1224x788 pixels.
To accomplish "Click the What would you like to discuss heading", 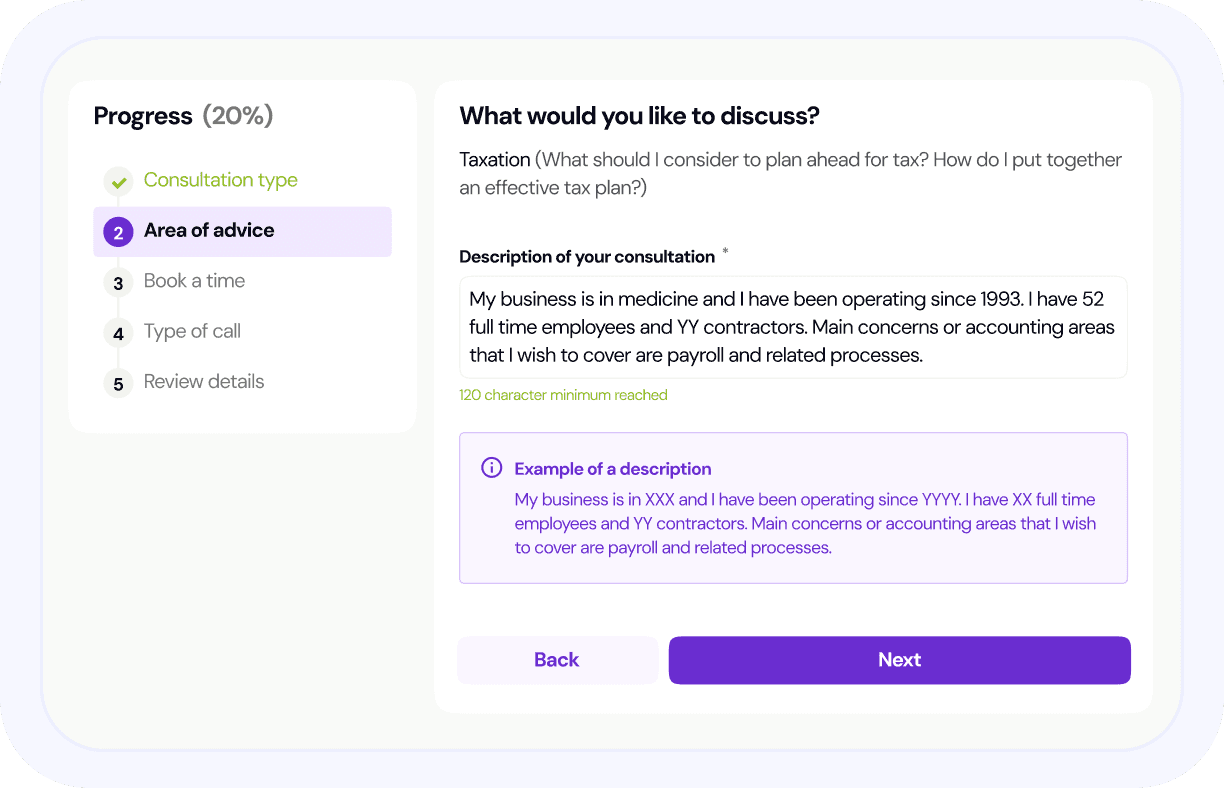I will pyautogui.click(x=639, y=116).
